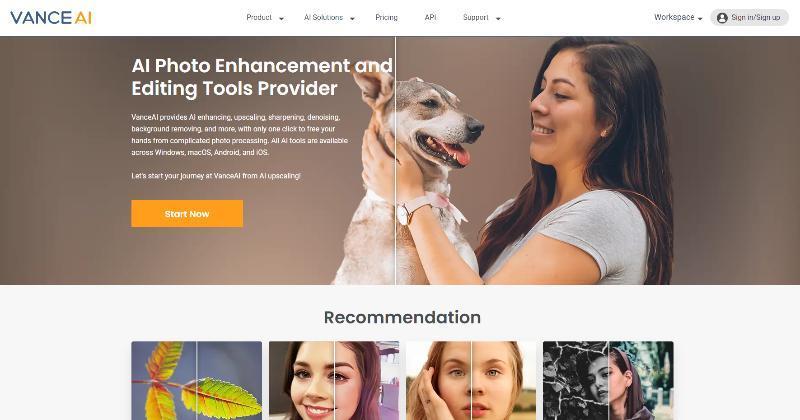Click the Support menu label
Image resolution: width=800 pixels, height=420 pixels.
[x=476, y=17]
